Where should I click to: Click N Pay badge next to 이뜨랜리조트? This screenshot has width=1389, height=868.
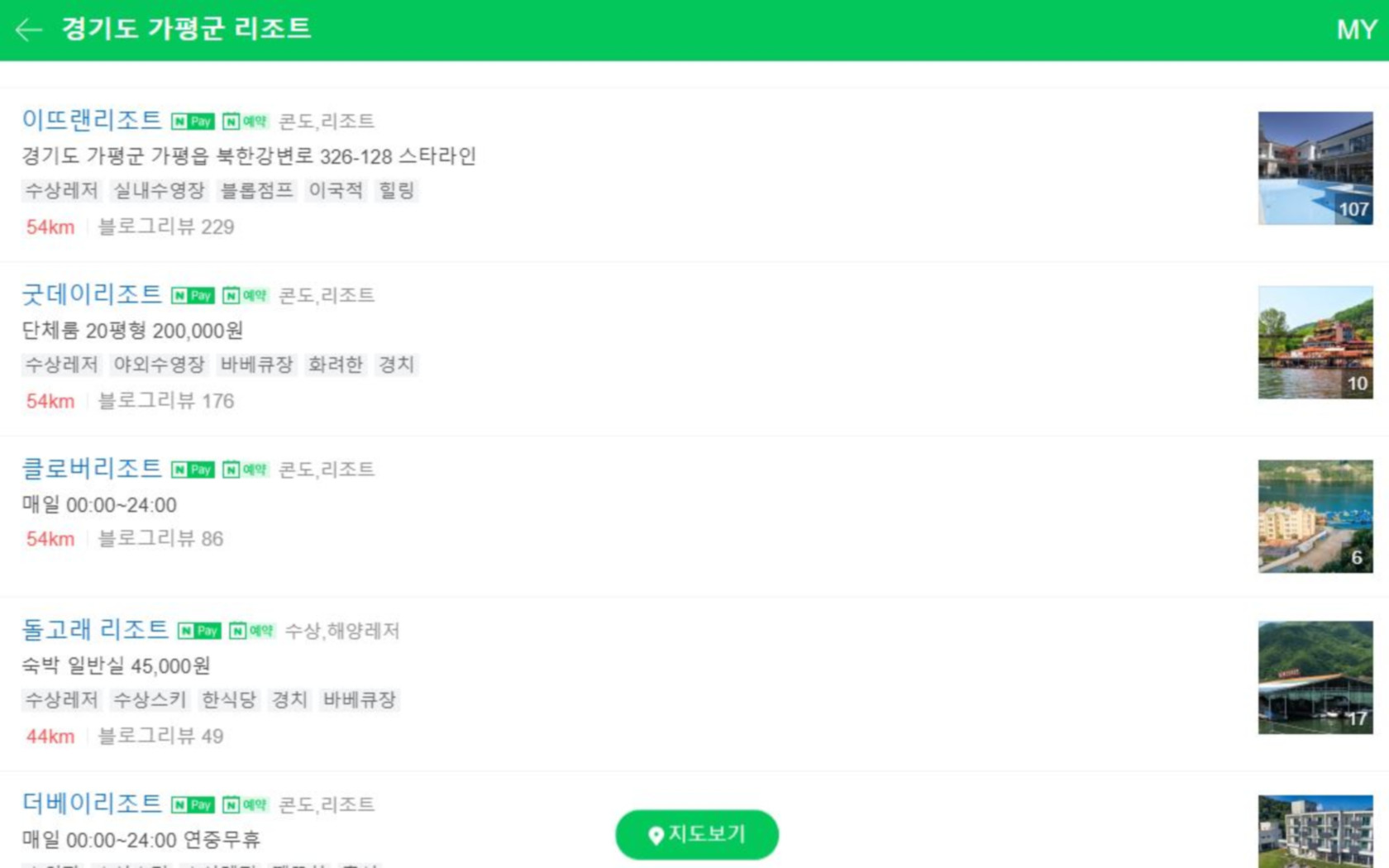point(193,122)
